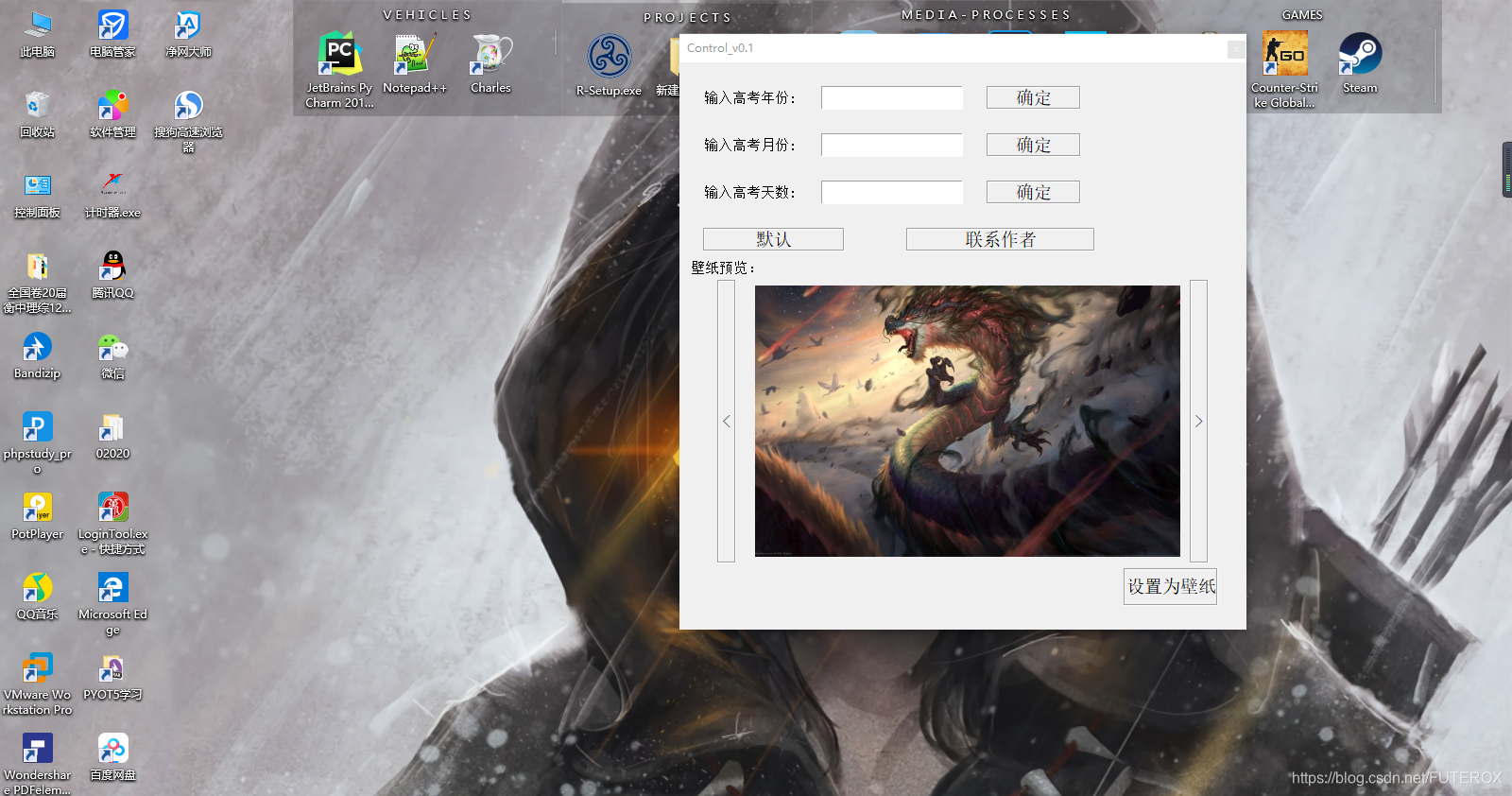Click the 输入高考天数 day input field
Viewport: 1512px width, 796px height.
tap(892, 192)
